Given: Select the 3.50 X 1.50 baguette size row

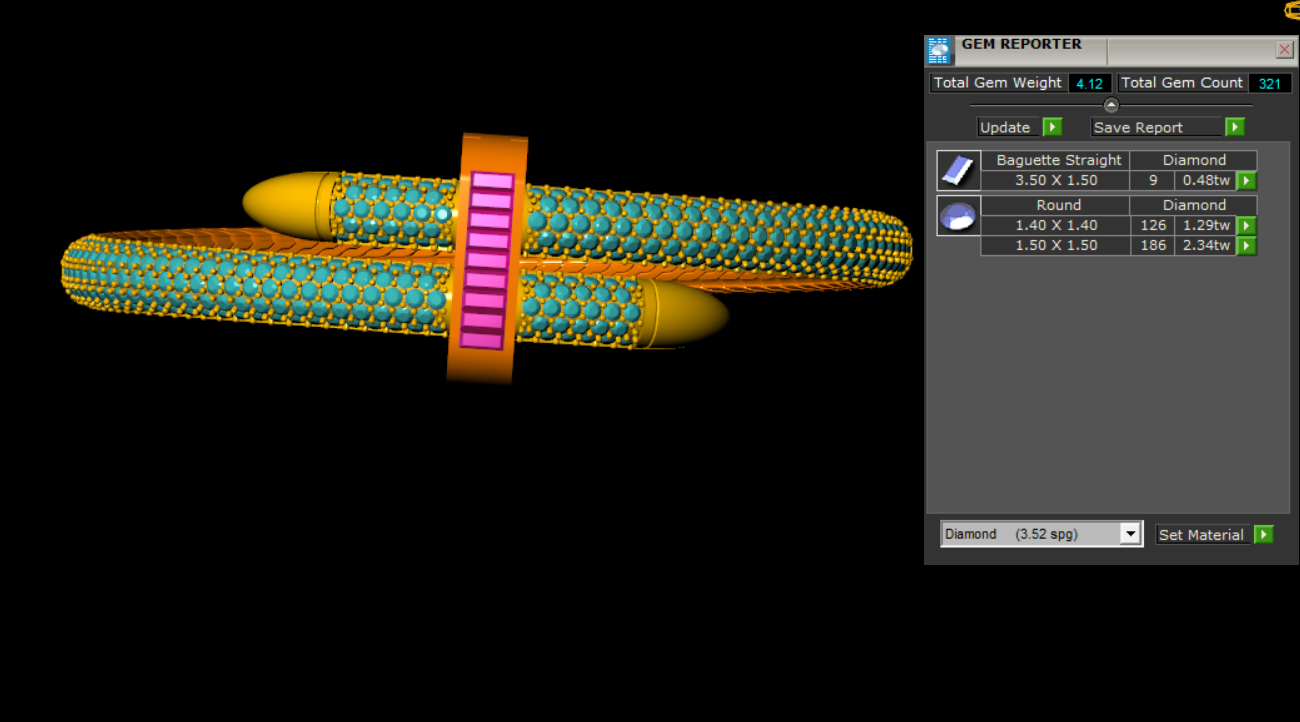Looking at the screenshot, I should [1056, 181].
